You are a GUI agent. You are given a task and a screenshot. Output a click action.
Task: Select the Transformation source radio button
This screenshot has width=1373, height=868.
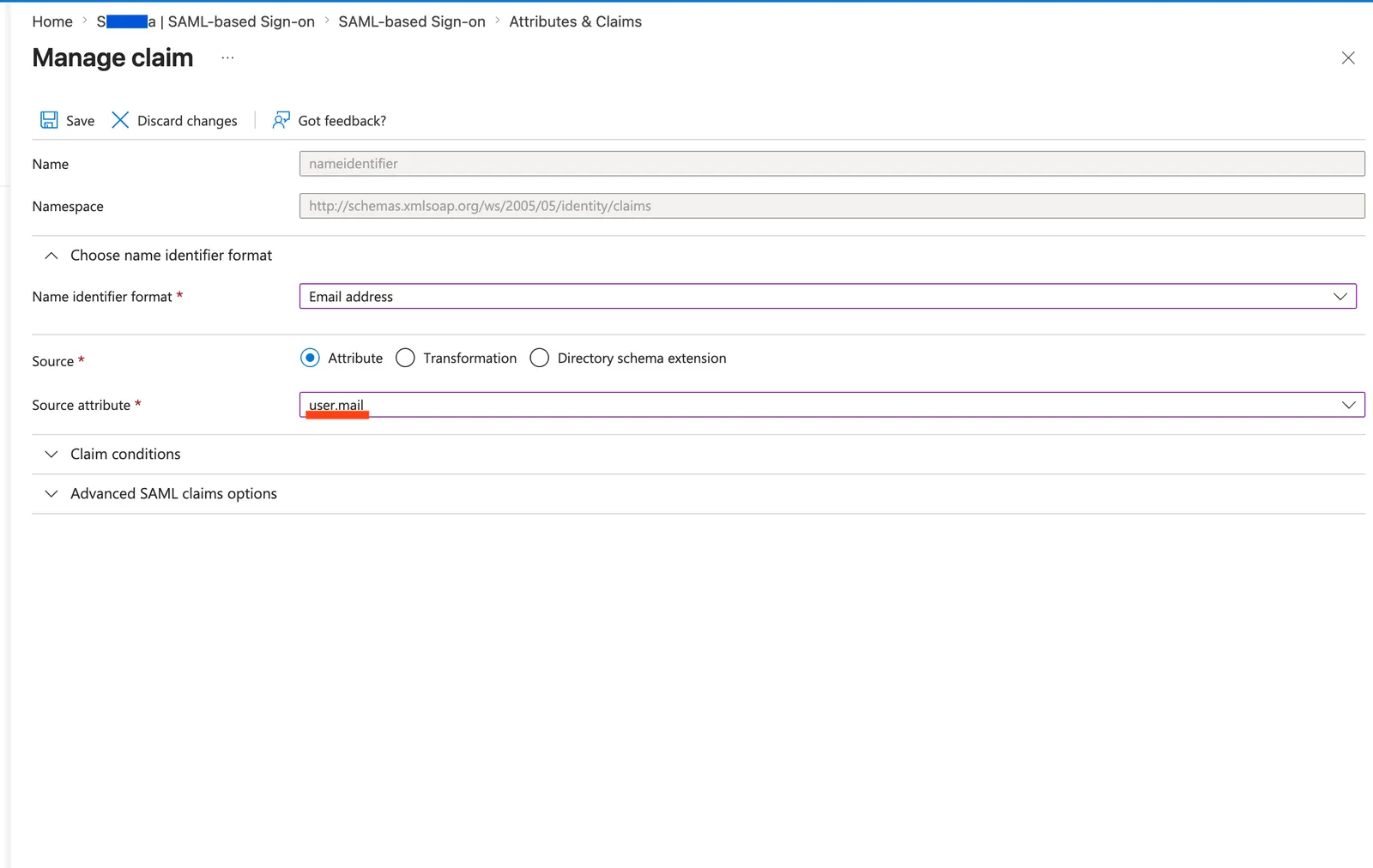pos(405,358)
